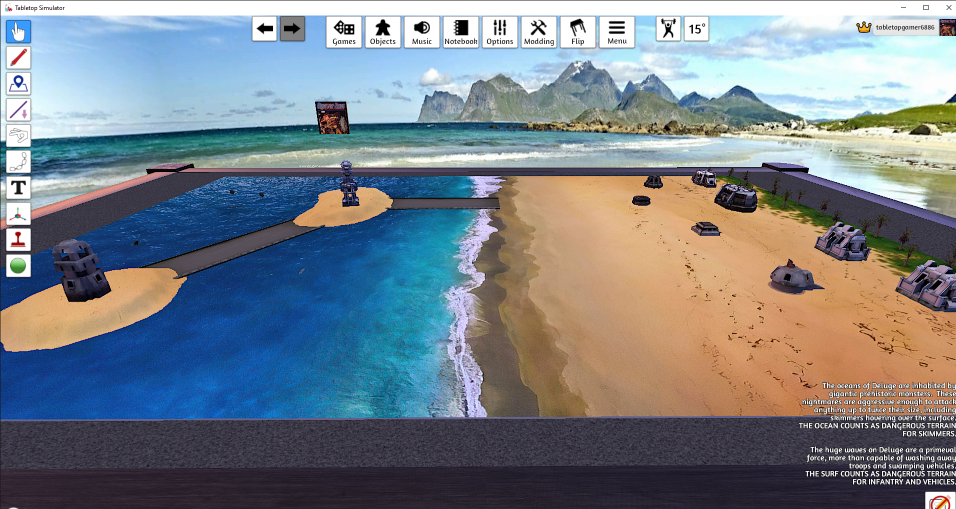Select the Flick hand tool
The image size is (956, 509).
point(18,136)
